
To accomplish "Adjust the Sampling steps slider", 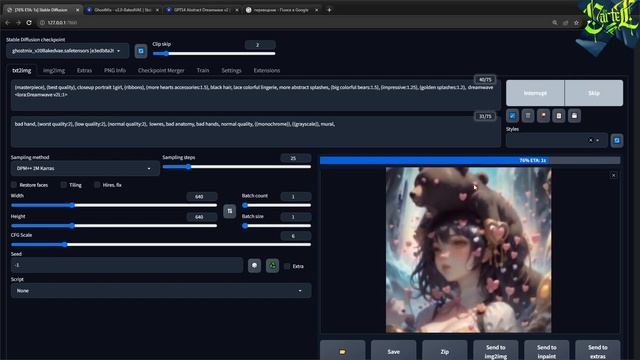I will click(237, 167).
